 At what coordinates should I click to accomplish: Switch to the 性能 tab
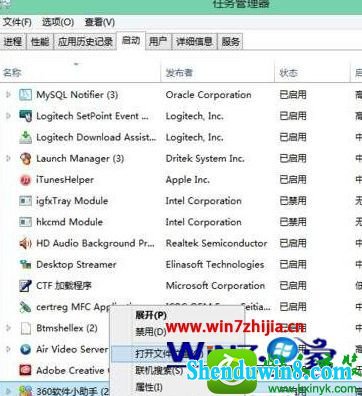(40, 42)
